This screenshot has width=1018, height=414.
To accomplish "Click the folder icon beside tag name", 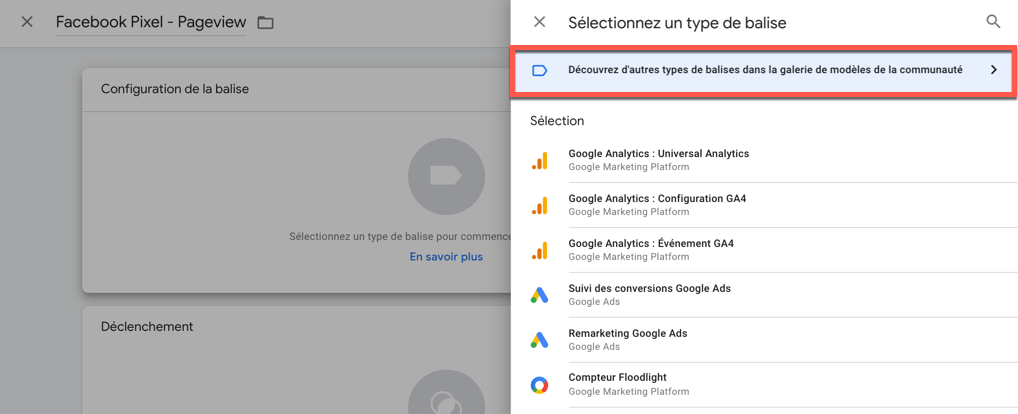I will (x=265, y=22).
